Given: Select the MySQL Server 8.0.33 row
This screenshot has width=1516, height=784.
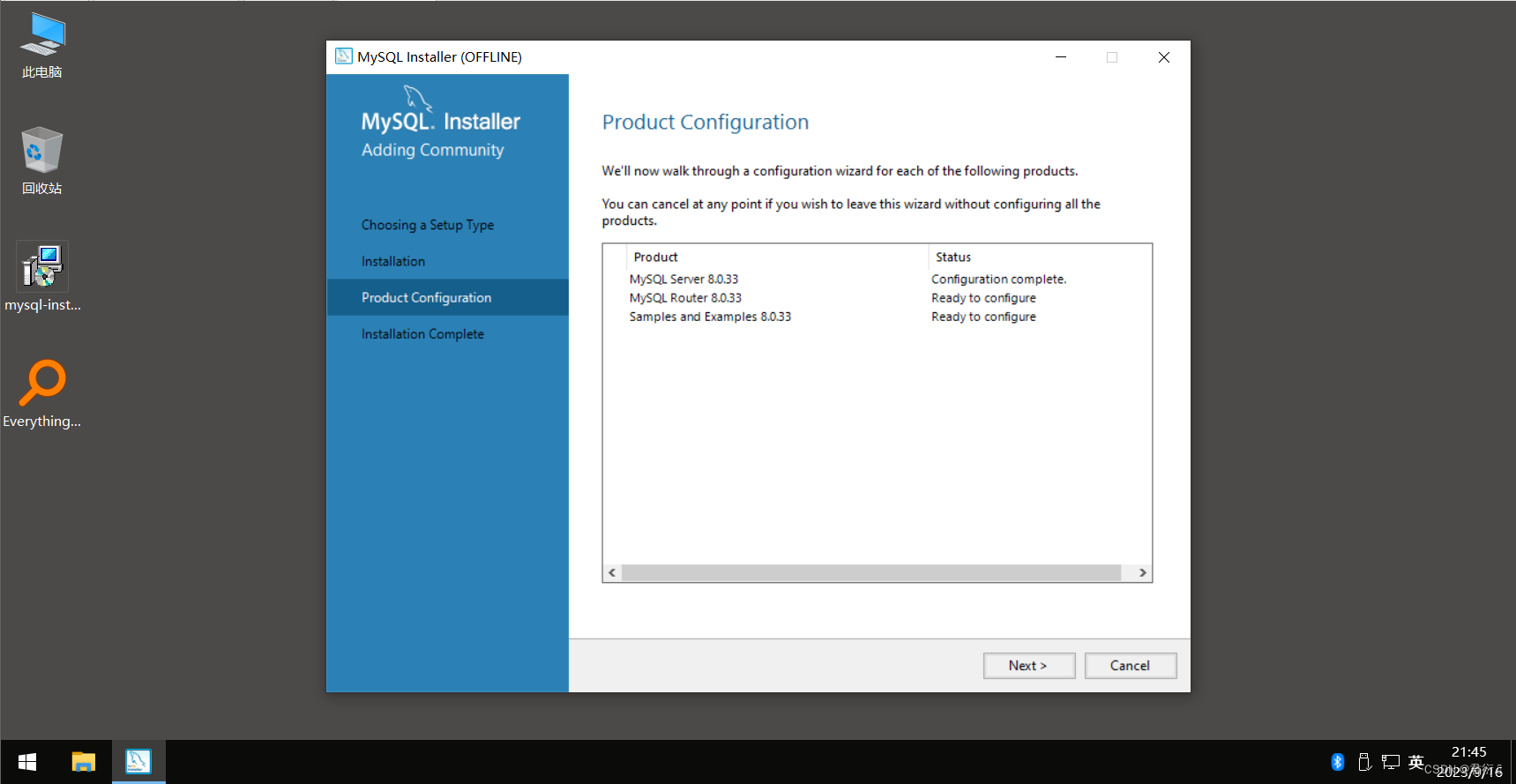Looking at the screenshot, I should tap(877, 280).
